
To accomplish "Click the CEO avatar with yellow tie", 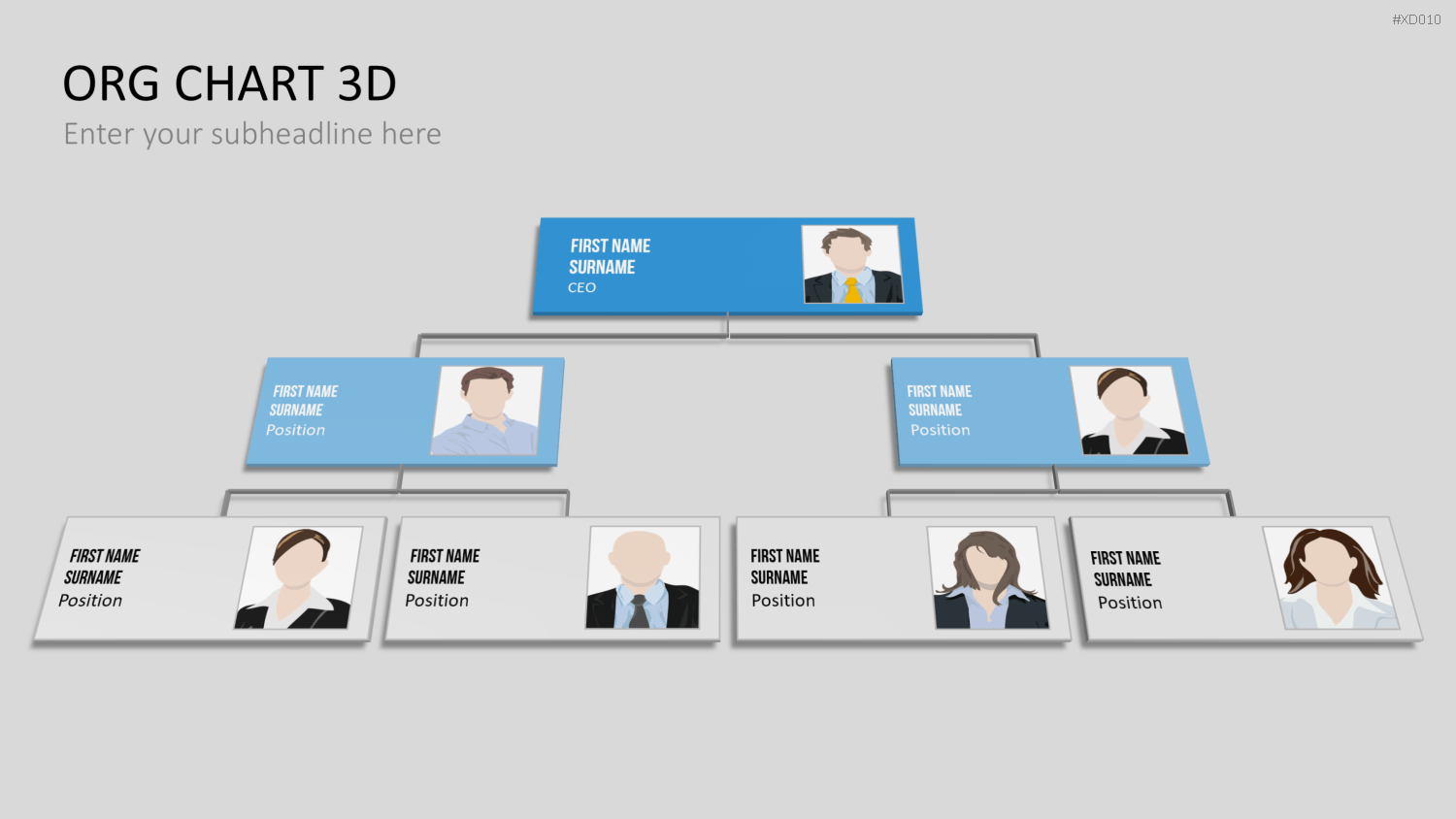I will pyautogui.click(x=852, y=265).
